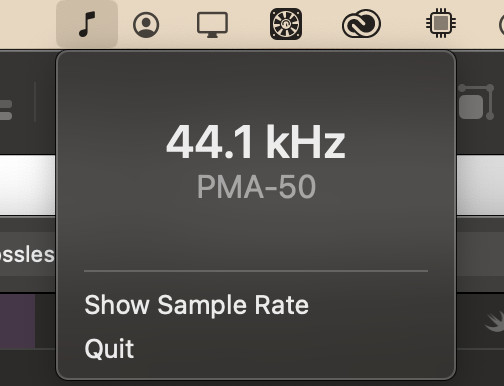
Task: Select the purple artwork thumbnail
Action: coord(17,321)
